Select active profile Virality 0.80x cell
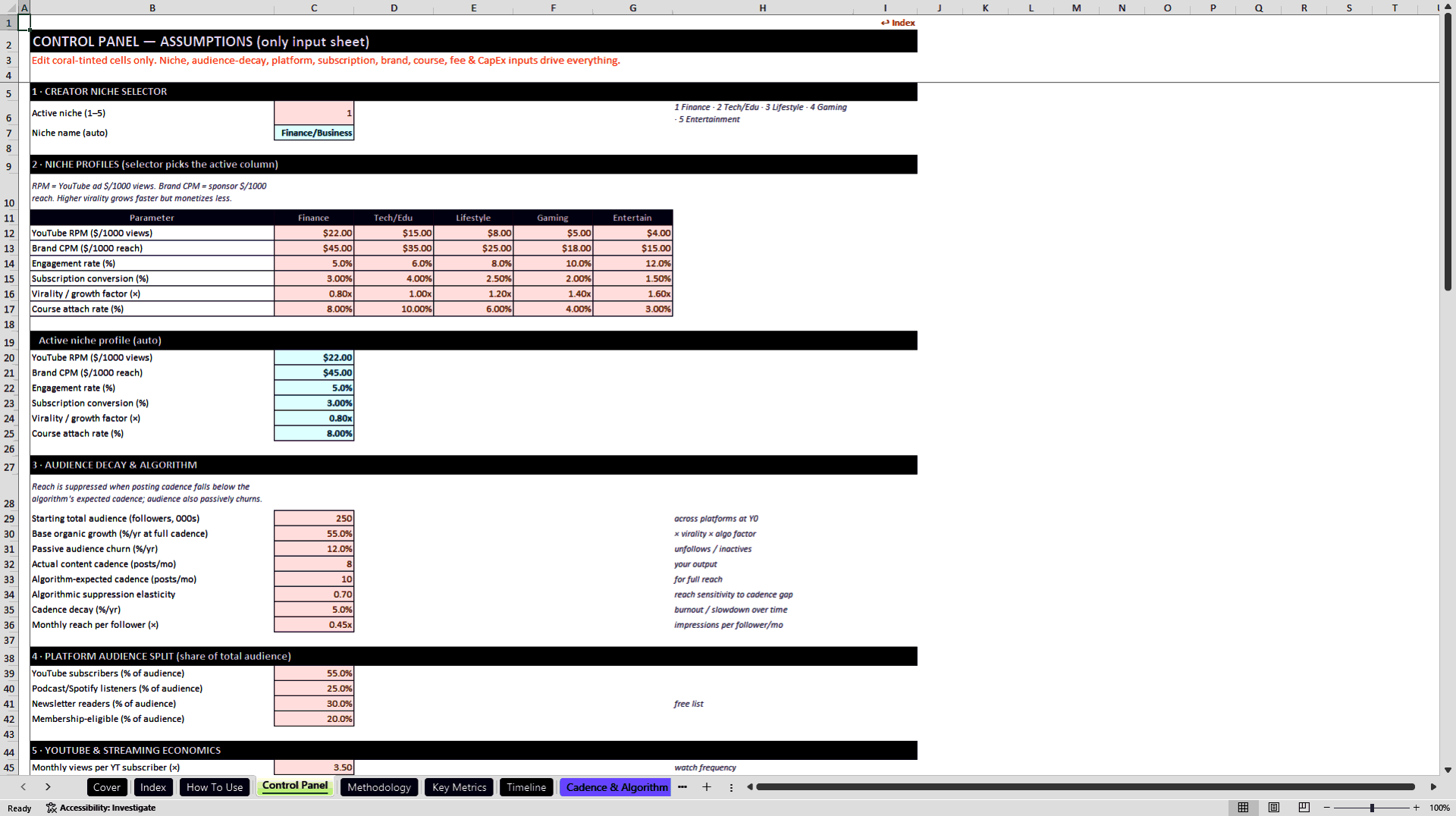 [x=314, y=419]
